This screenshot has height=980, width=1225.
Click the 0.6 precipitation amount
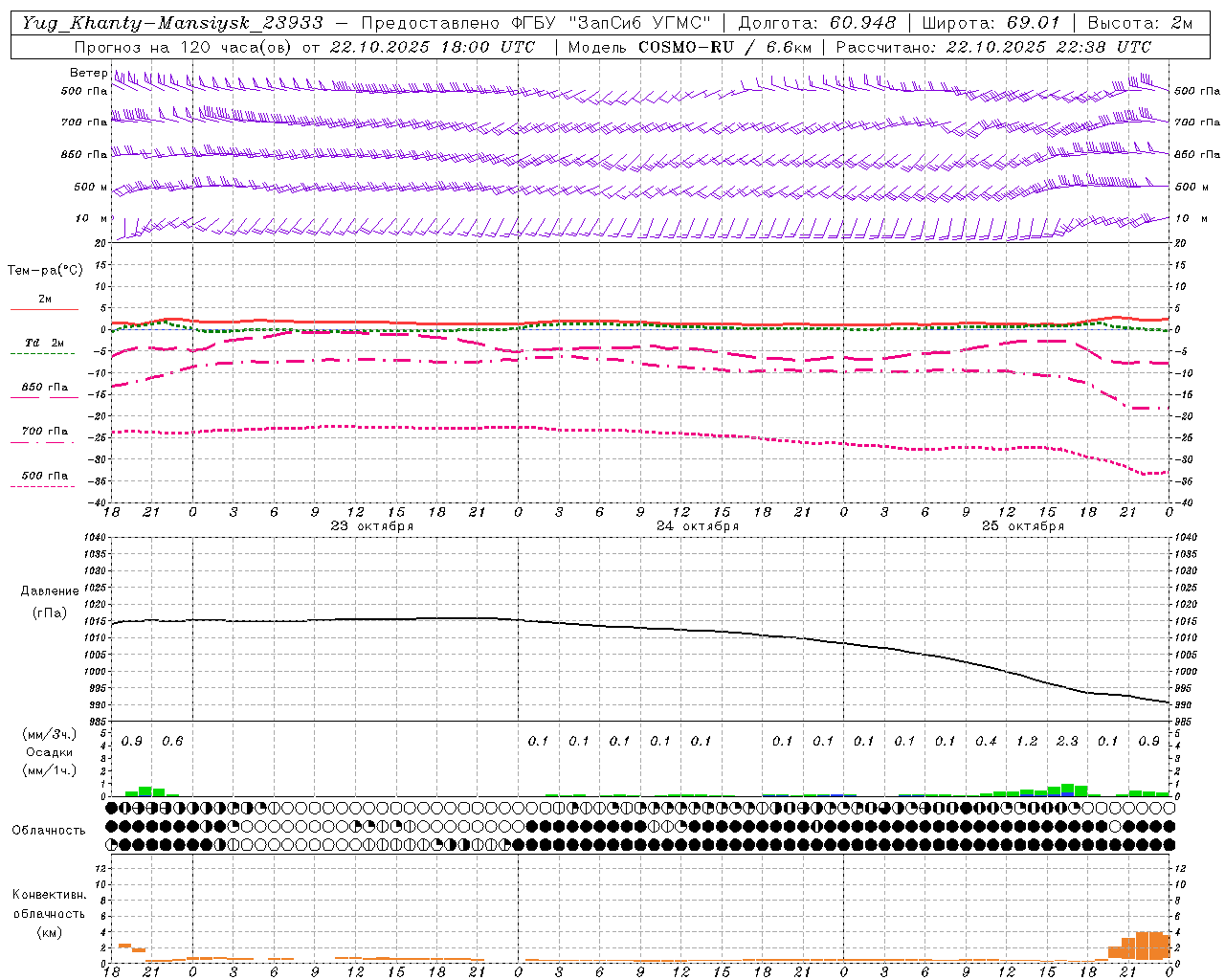172,742
